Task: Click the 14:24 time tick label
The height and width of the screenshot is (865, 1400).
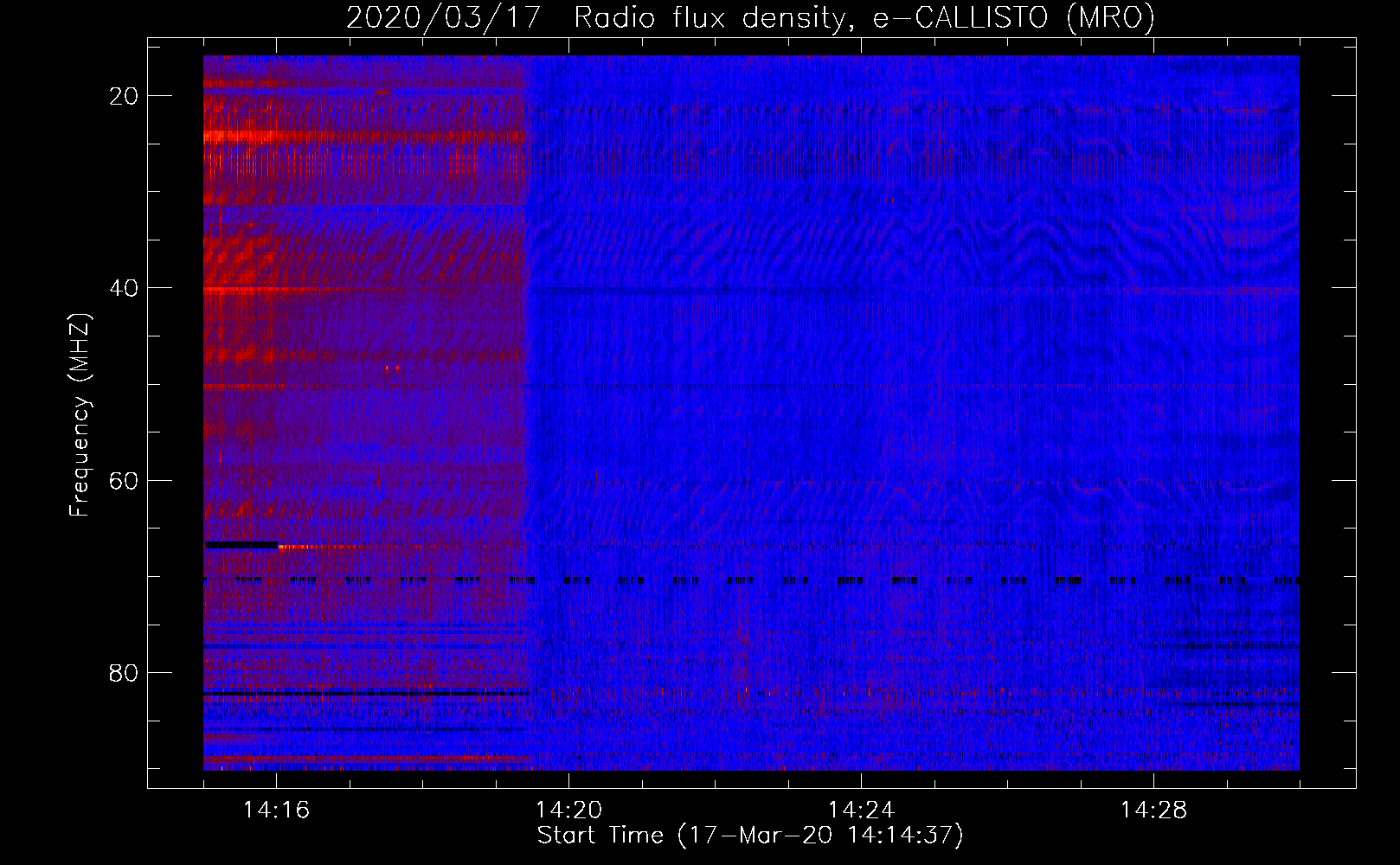Action: (x=861, y=811)
